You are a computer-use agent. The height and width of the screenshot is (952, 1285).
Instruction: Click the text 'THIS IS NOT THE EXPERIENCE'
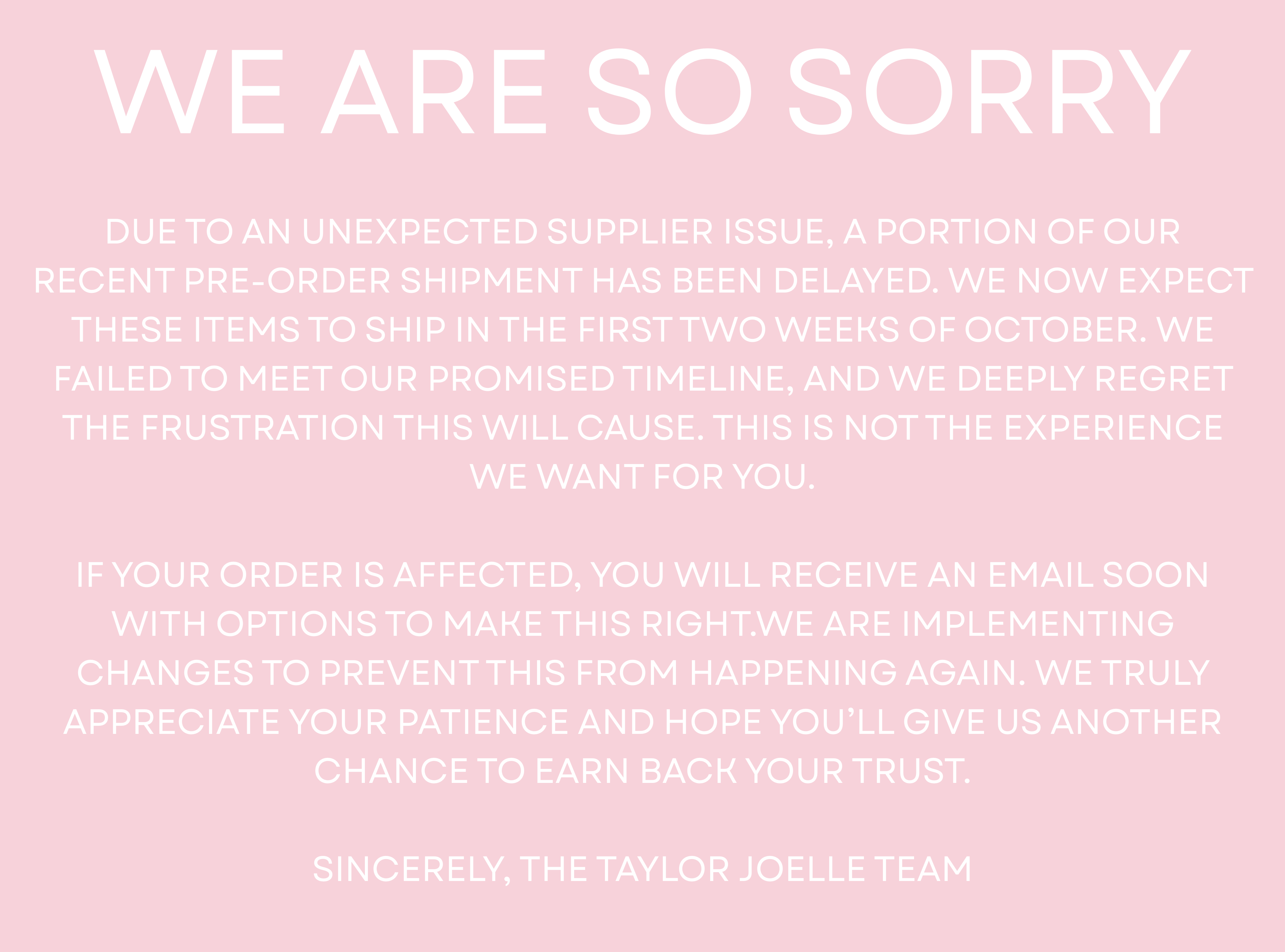[967, 428]
